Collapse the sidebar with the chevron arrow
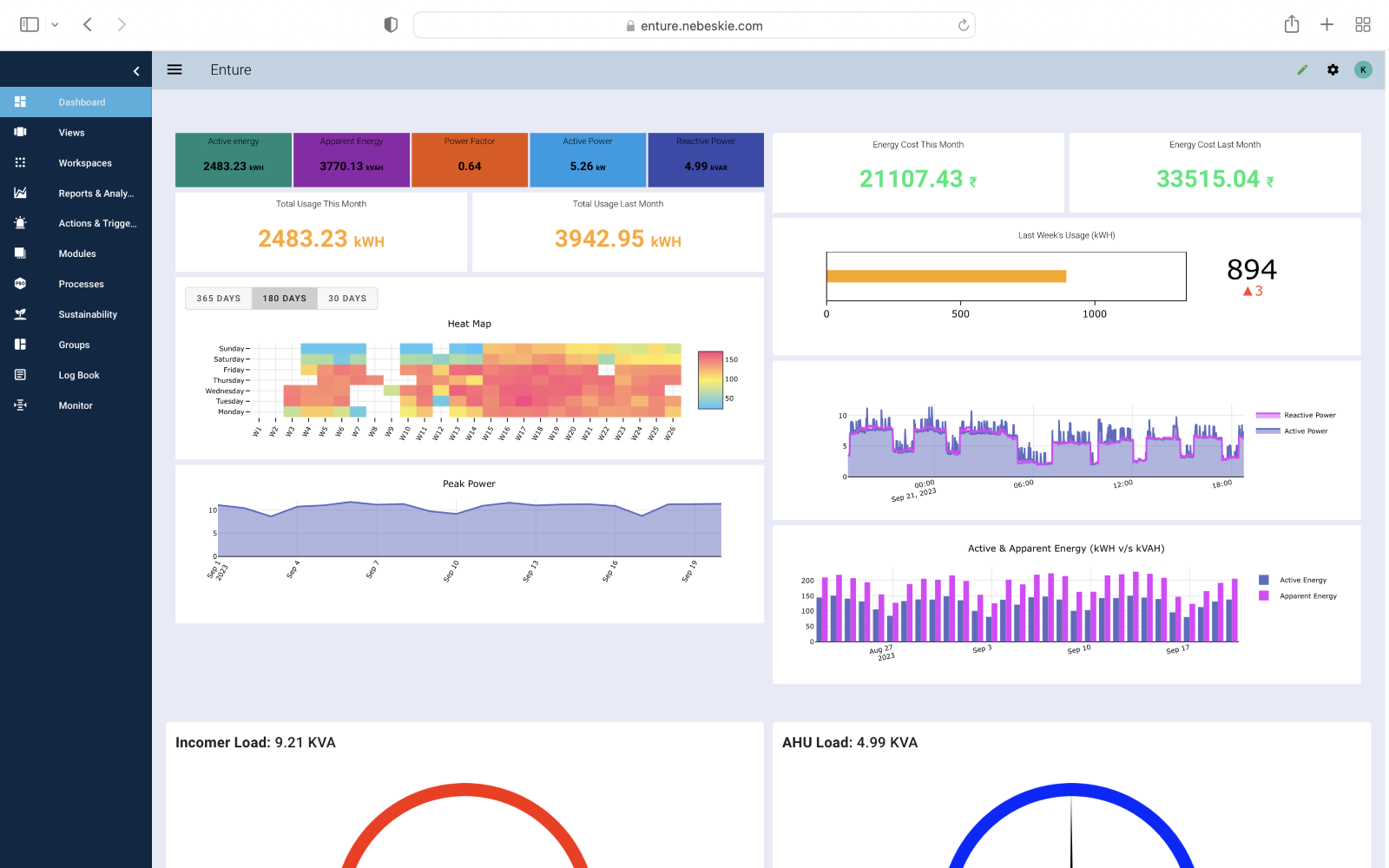 click(x=136, y=71)
